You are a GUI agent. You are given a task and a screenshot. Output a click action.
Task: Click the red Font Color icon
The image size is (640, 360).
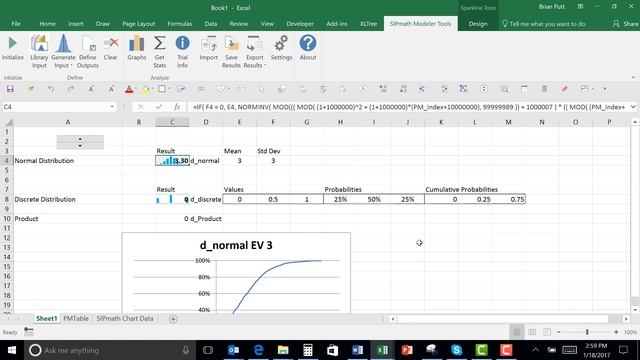129,89
